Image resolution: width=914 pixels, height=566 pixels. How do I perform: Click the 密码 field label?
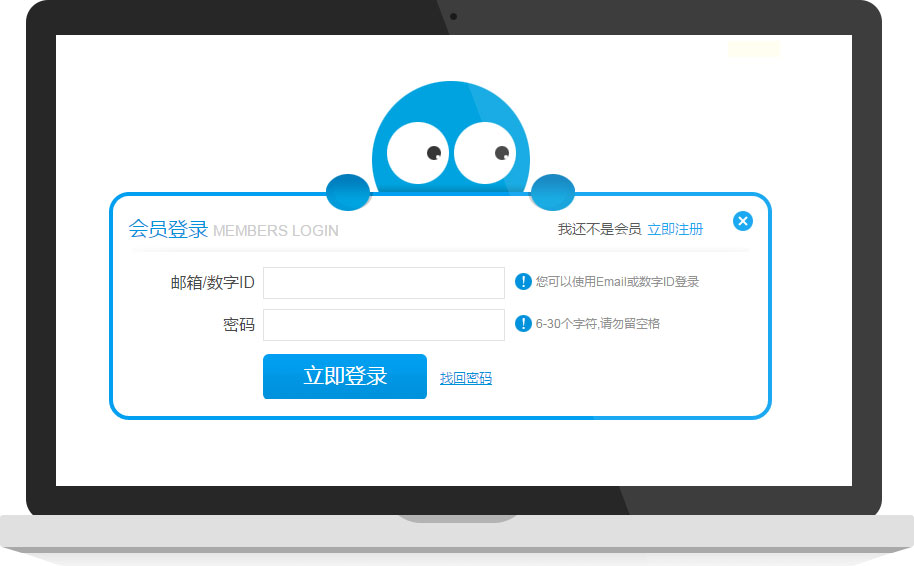click(239, 325)
